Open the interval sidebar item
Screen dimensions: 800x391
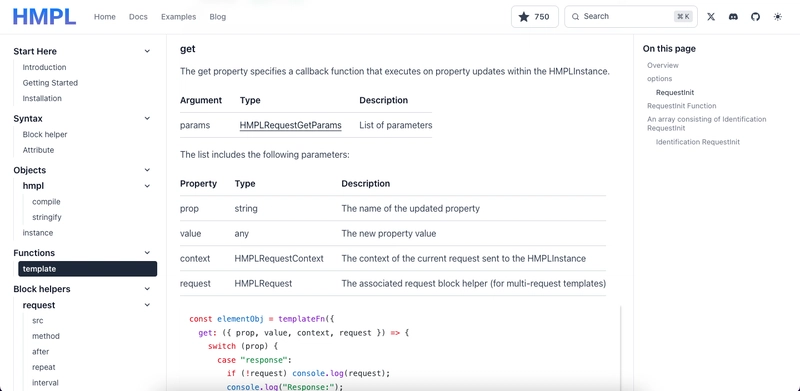click(x=45, y=383)
